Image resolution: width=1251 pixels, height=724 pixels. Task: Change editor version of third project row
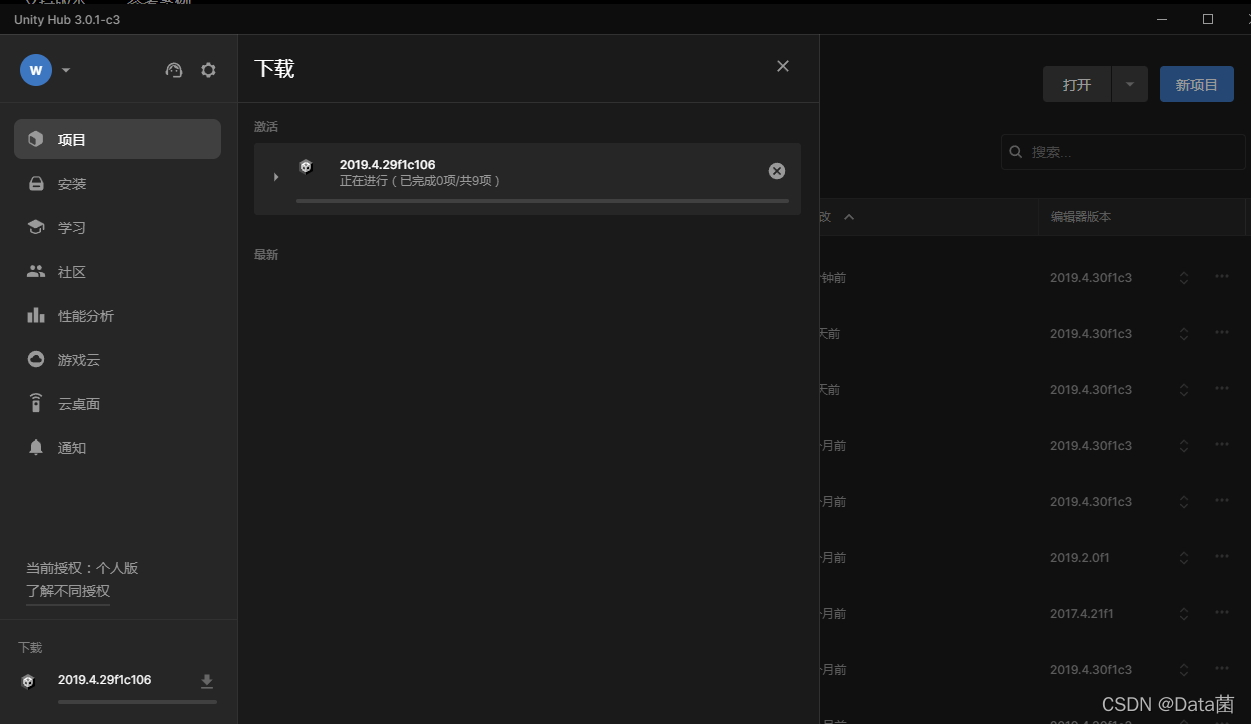1184,390
